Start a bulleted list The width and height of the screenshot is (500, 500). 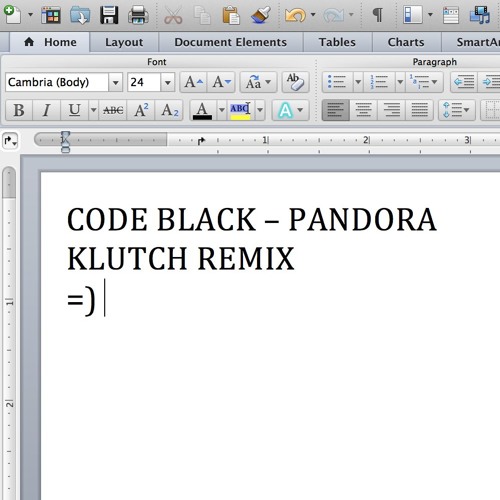tap(337, 82)
